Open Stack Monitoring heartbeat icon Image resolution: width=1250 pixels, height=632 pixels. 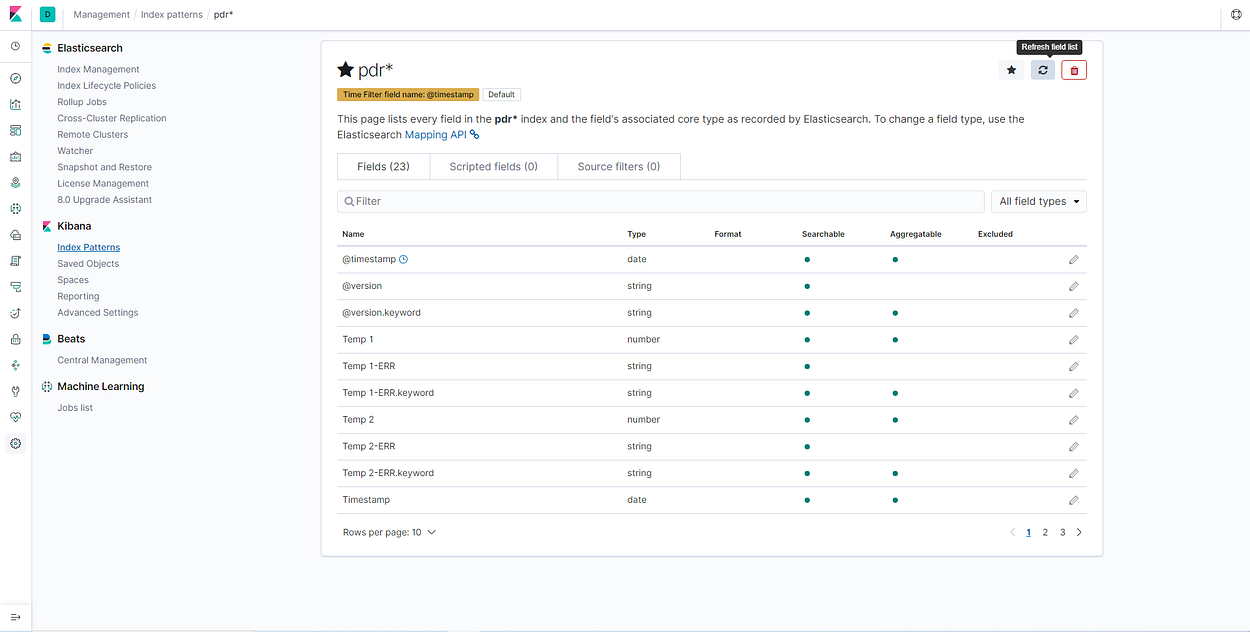(15, 417)
